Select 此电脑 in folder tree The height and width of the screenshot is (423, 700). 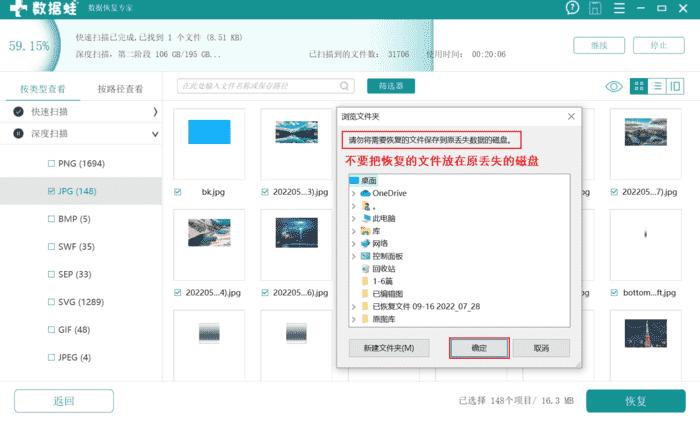383,219
